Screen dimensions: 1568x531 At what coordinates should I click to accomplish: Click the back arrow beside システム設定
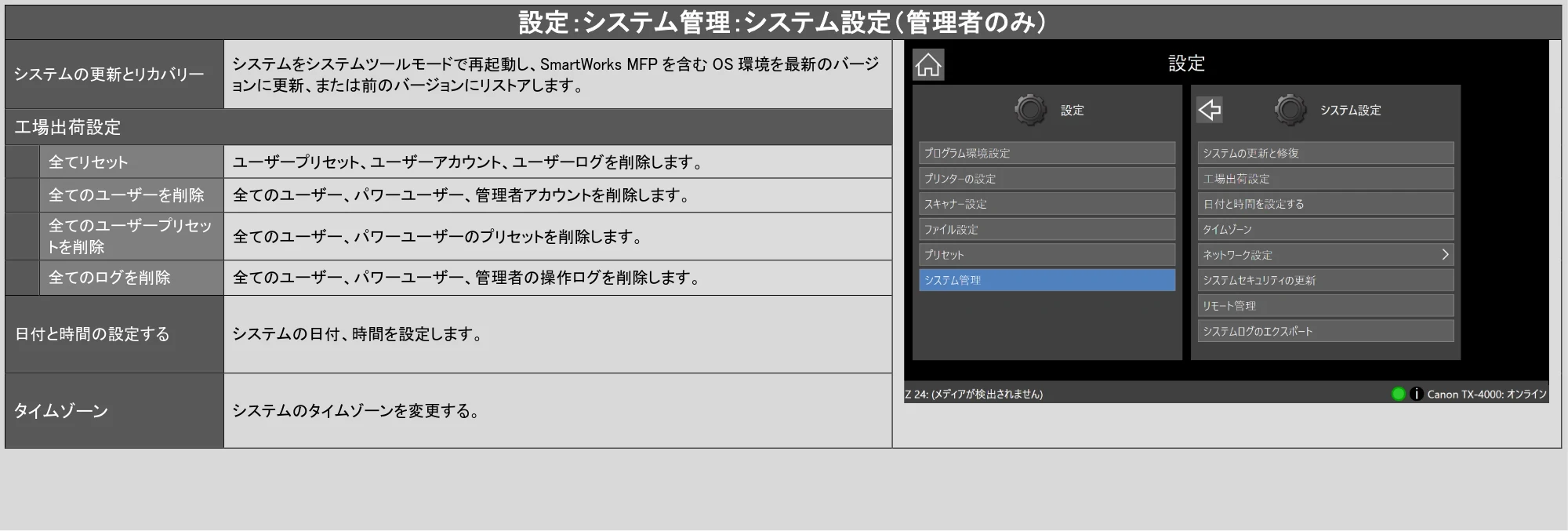tap(1210, 110)
